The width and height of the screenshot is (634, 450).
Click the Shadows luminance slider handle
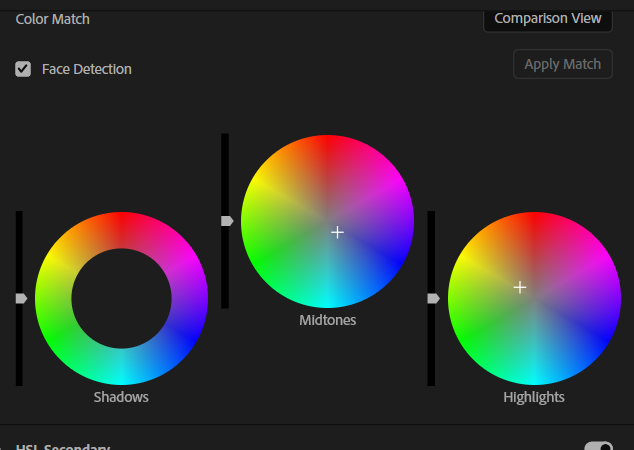pyautogui.click(x=21, y=298)
